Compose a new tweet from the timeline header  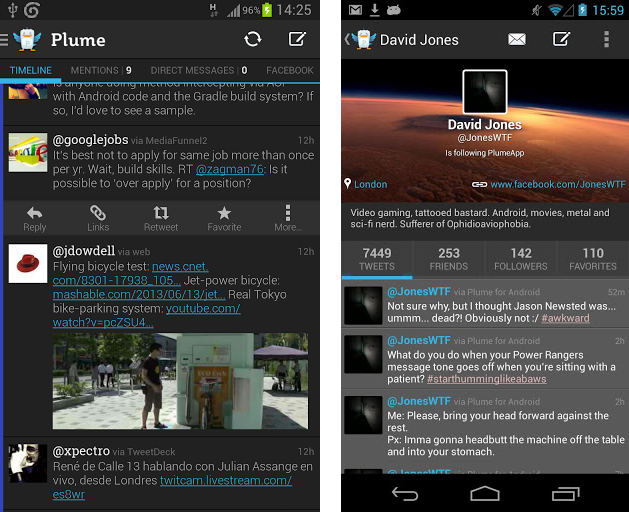click(297, 39)
